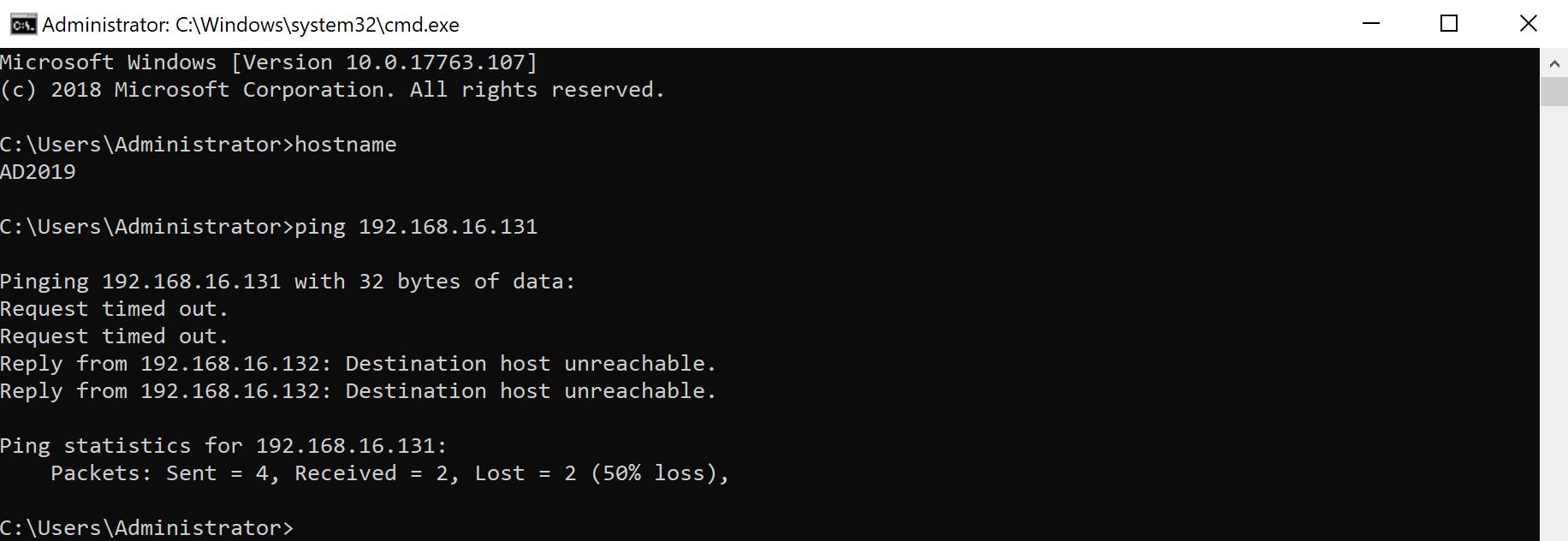Click the Microsoft Corporation copyright line
1568x541 pixels.
click(332, 90)
